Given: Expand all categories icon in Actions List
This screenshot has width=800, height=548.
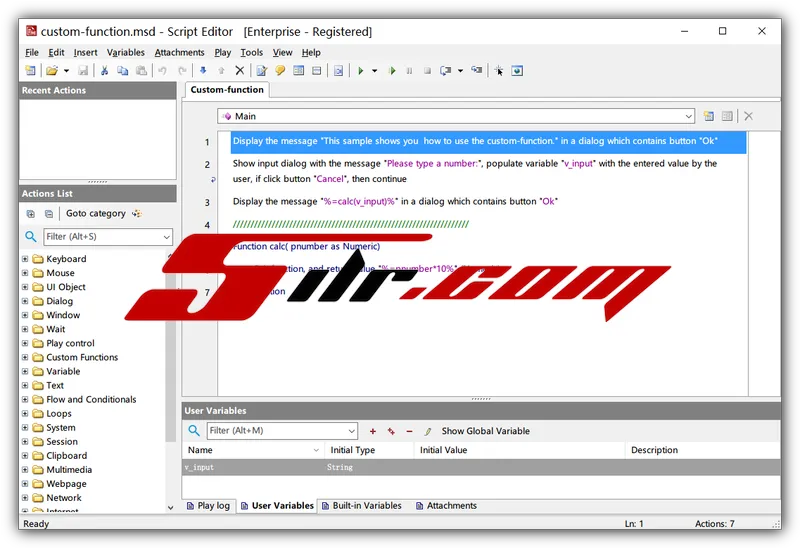Looking at the screenshot, I should (31, 214).
